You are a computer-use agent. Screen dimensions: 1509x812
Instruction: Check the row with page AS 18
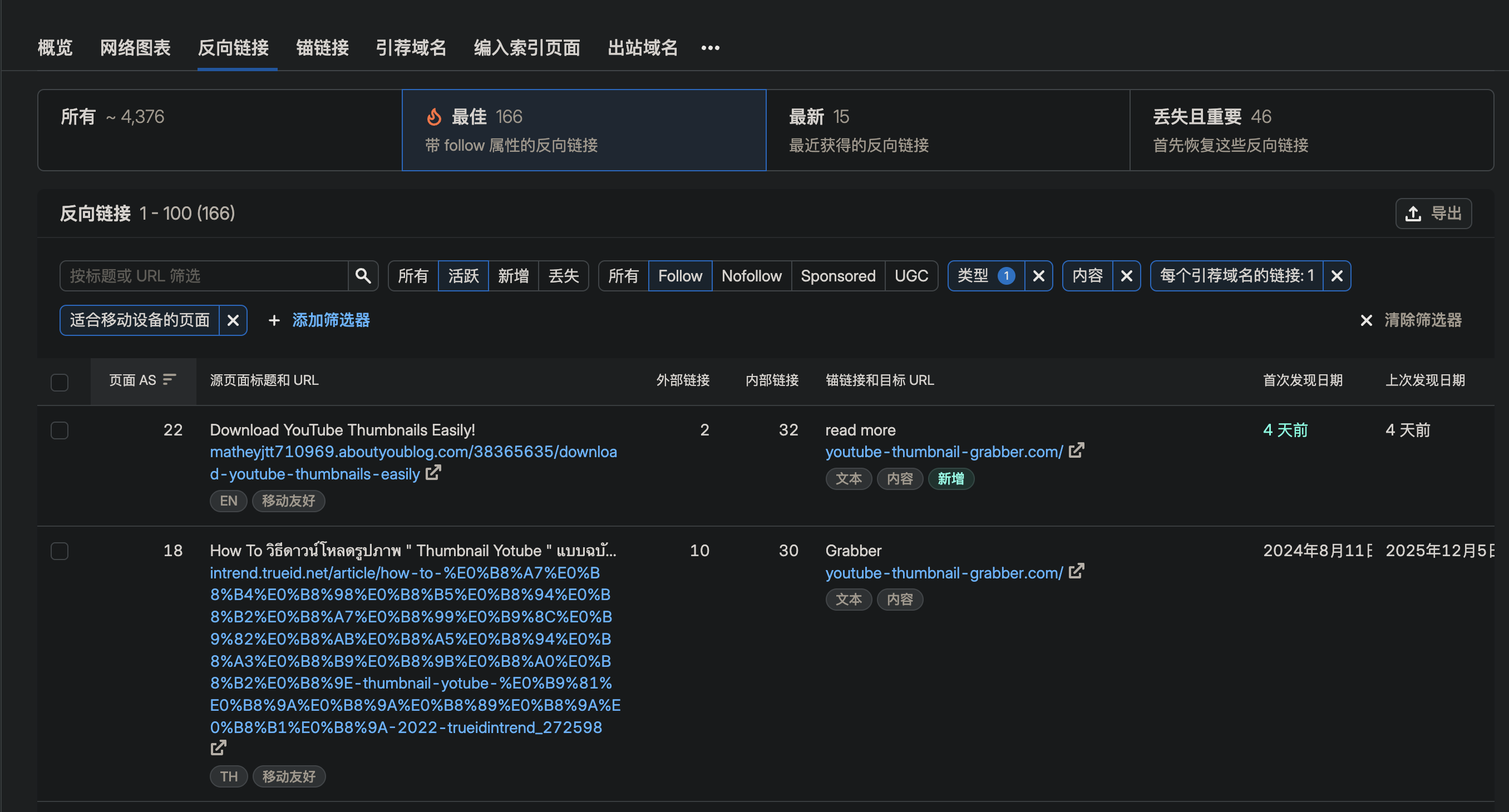pos(60,551)
